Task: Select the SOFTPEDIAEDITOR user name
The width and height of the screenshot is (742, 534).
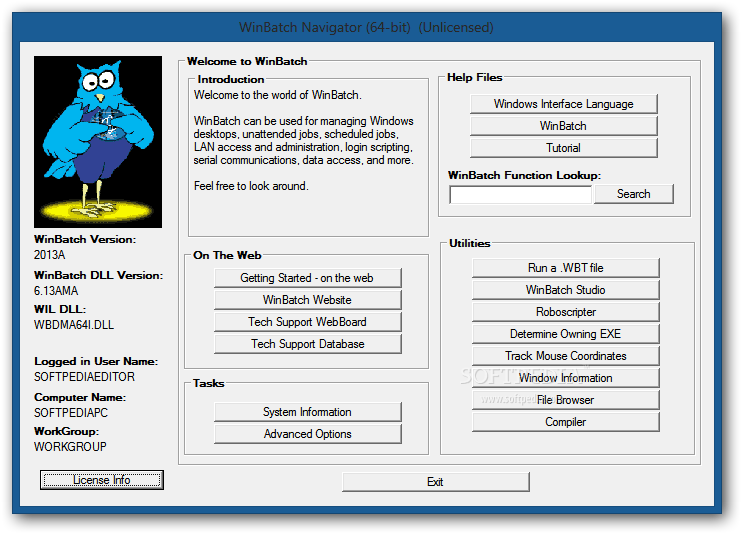Action: click(84, 377)
